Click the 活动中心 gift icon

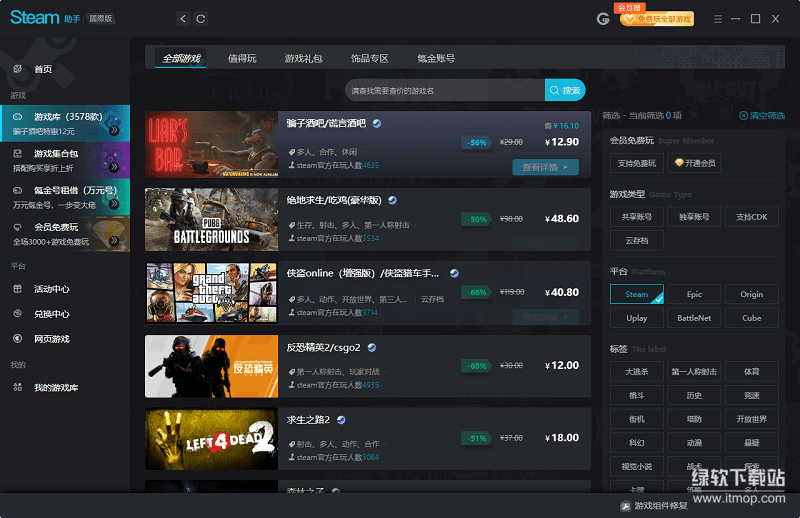pos(17,289)
